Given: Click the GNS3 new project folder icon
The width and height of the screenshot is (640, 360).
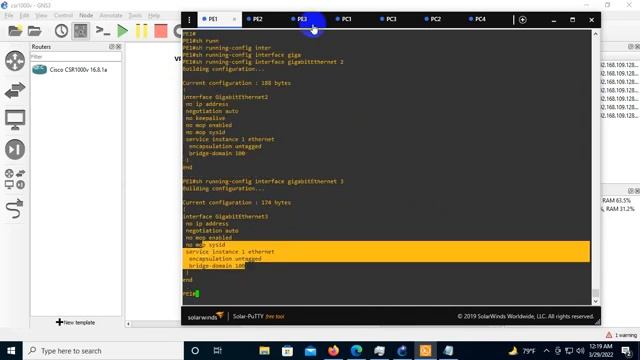Looking at the screenshot, I should pos(15,31).
